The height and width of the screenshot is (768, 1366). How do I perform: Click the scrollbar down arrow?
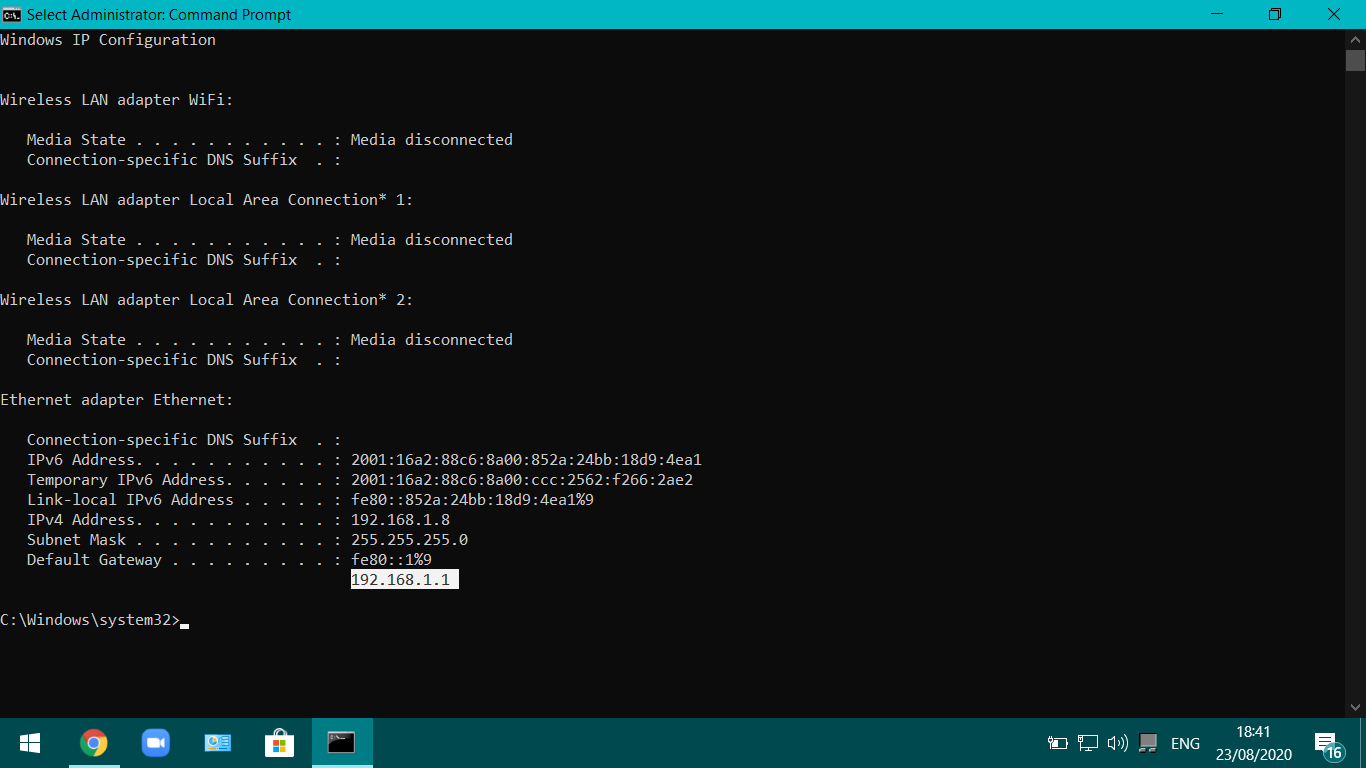pyautogui.click(x=1355, y=708)
